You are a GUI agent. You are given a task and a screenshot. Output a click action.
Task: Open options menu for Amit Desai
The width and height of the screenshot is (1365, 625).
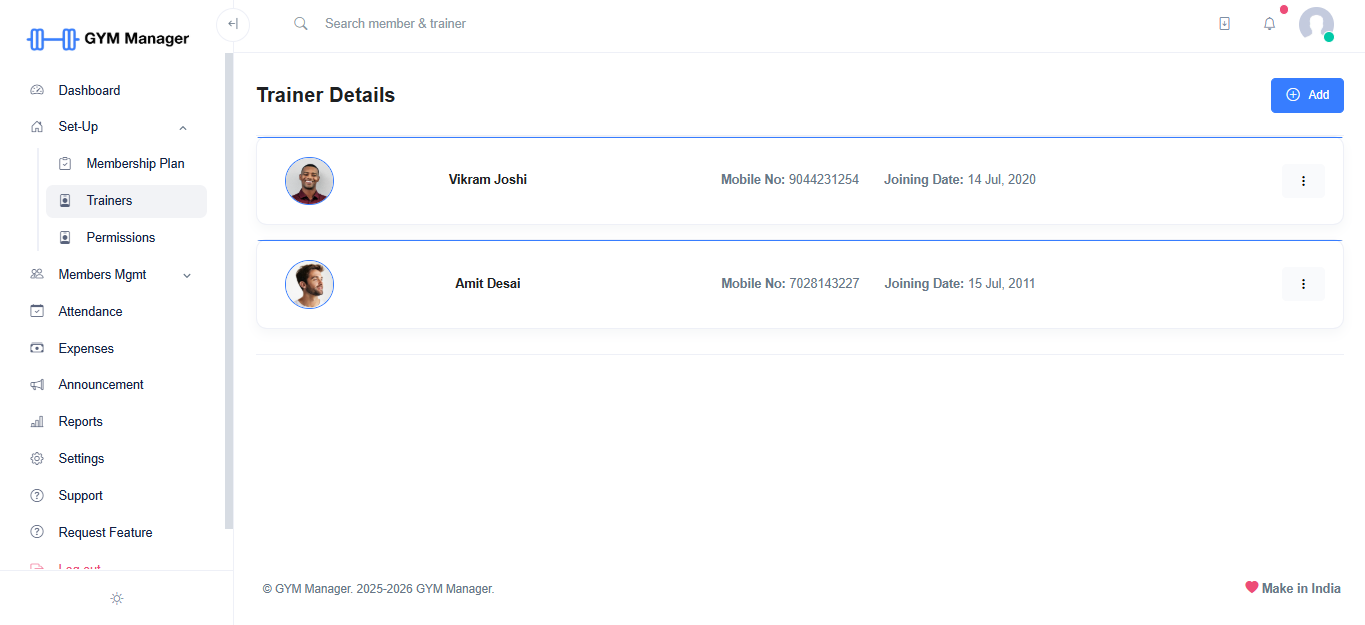point(1302,284)
